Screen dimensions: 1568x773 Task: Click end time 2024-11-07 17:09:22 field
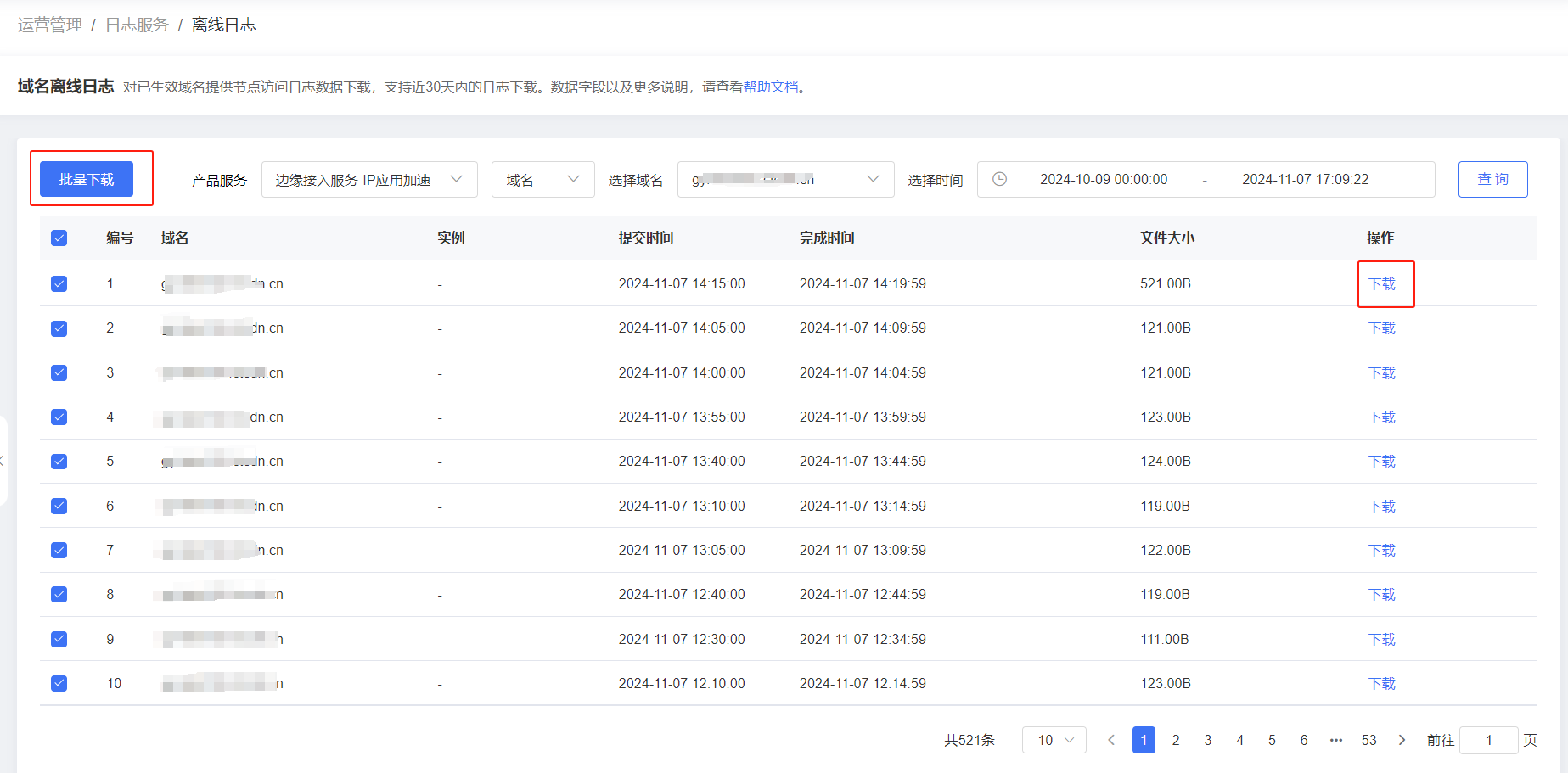tap(1306, 179)
